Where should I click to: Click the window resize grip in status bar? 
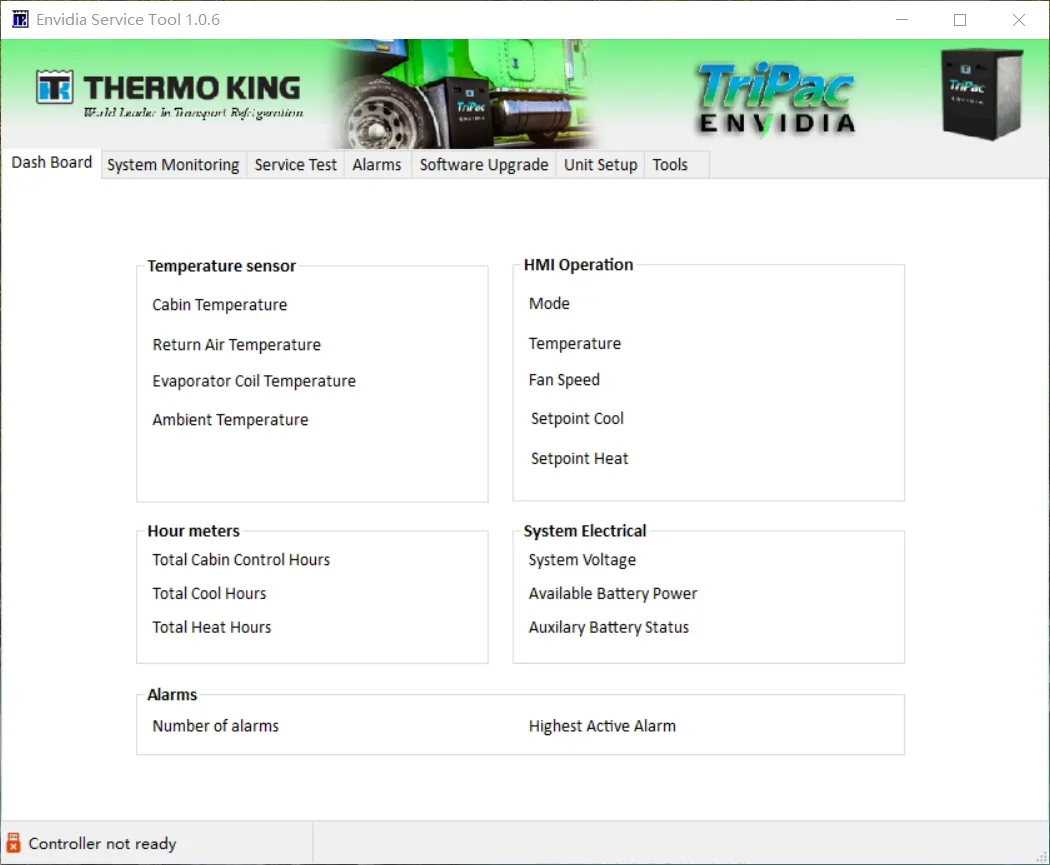pos(1041,857)
